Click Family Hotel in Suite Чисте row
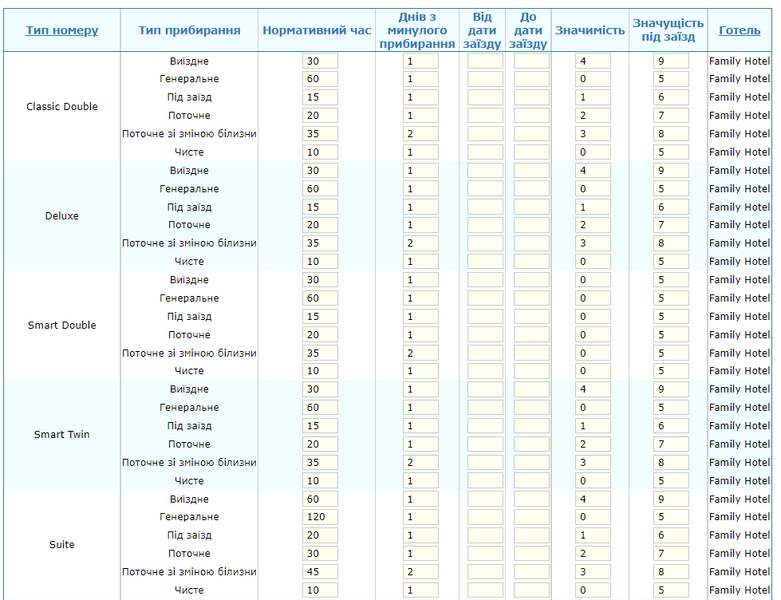This screenshot has width=781, height=600. (x=739, y=590)
